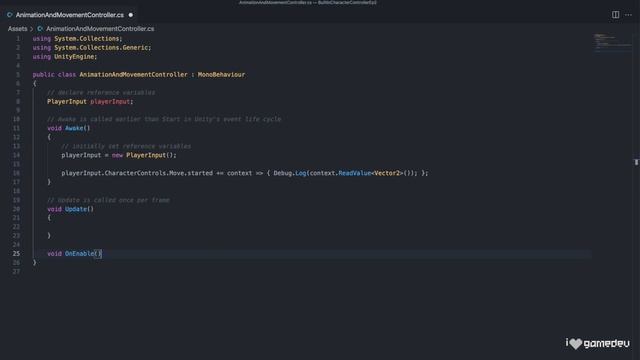Click 'Vector2' on line 16
Viewport: 640px width, 360px height.
point(387,173)
